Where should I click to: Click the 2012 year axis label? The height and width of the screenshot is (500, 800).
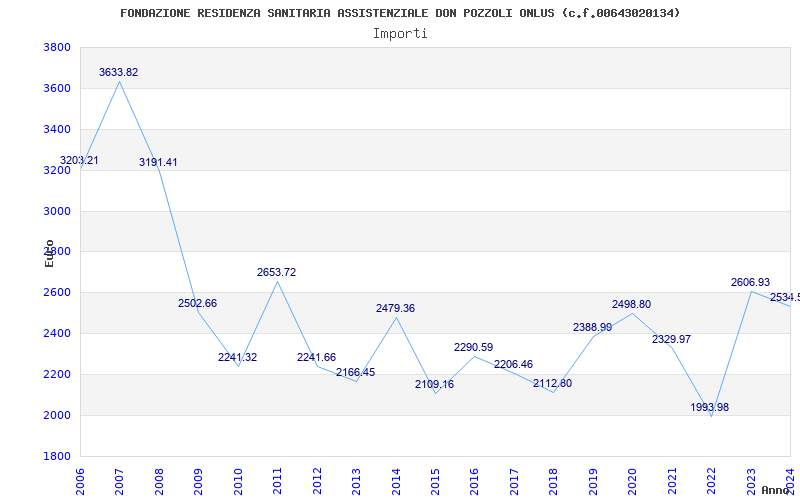[x=317, y=482]
